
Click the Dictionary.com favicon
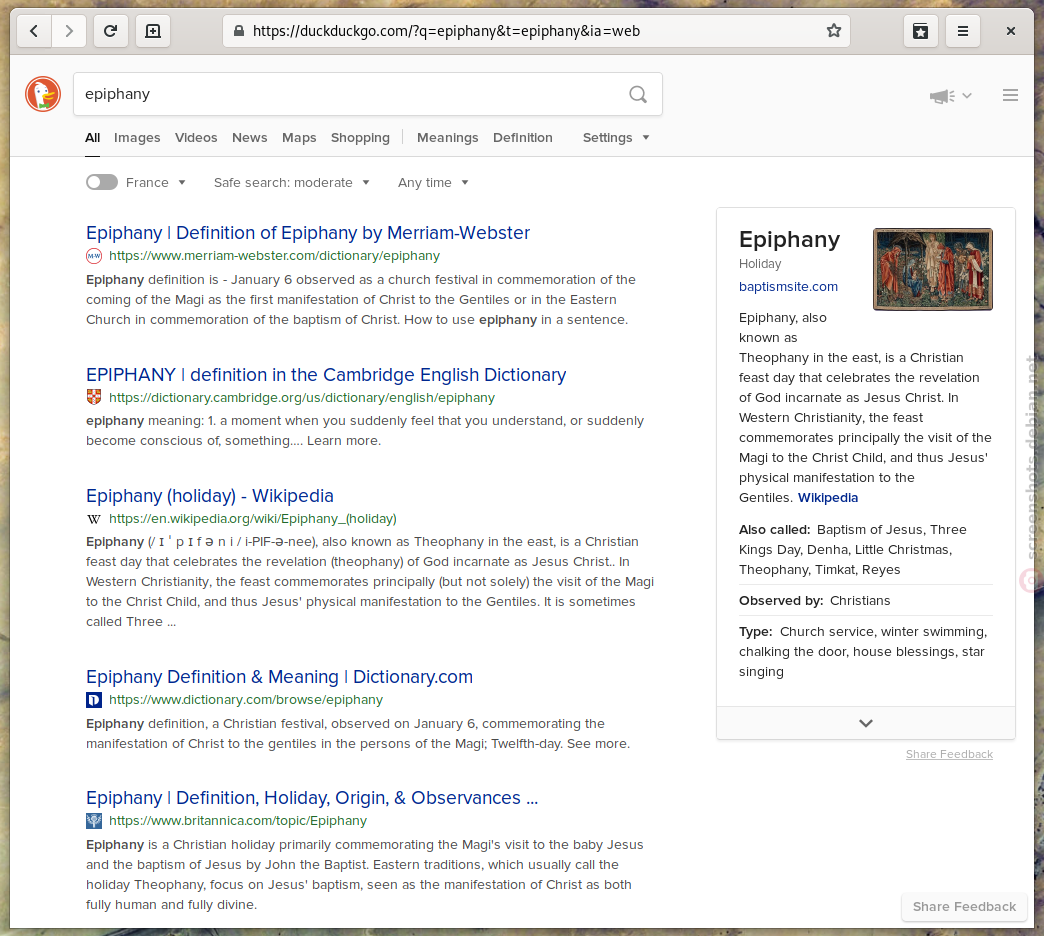[x=94, y=700]
